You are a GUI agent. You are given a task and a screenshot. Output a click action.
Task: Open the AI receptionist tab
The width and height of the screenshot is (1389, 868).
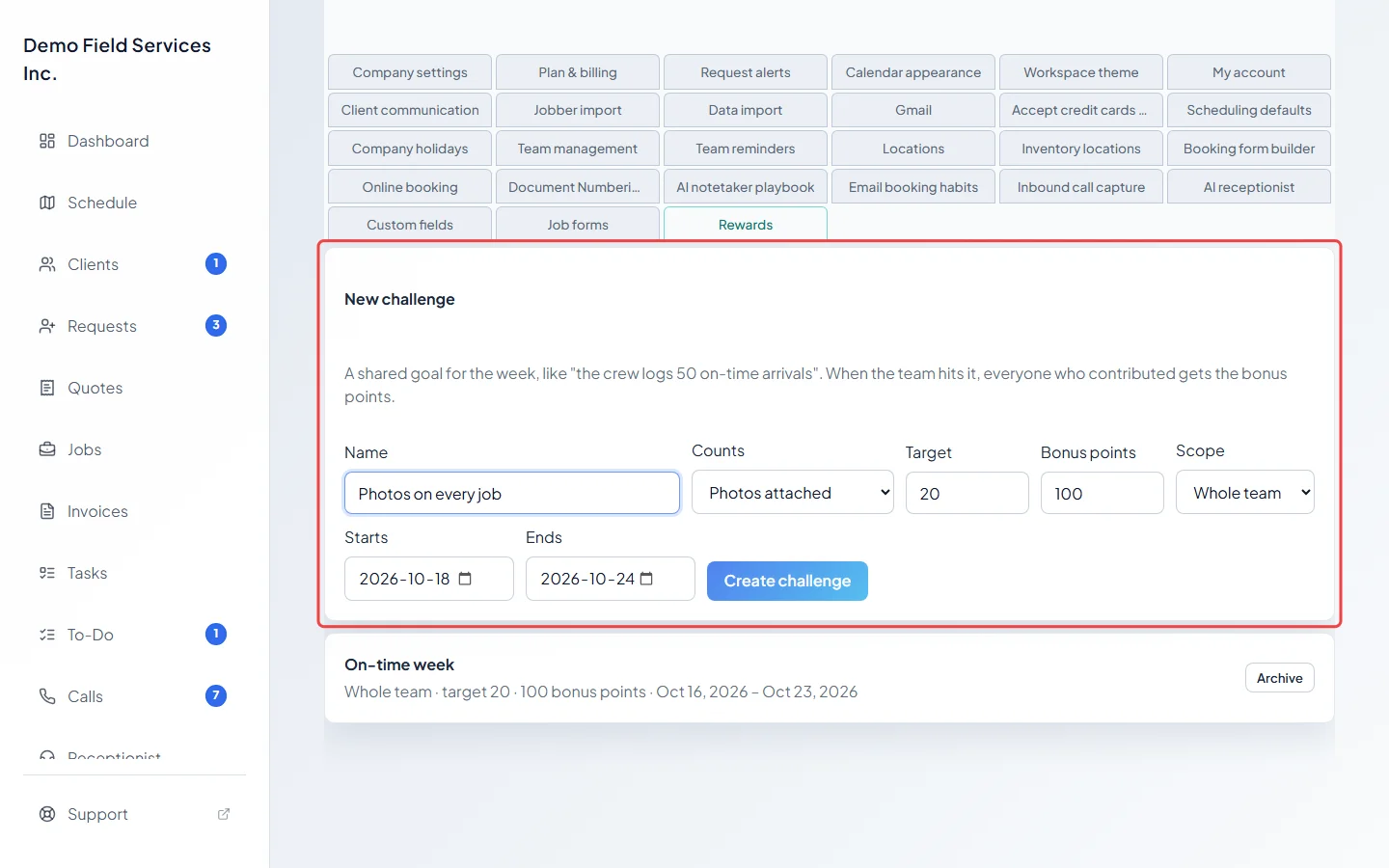coord(1249,187)
